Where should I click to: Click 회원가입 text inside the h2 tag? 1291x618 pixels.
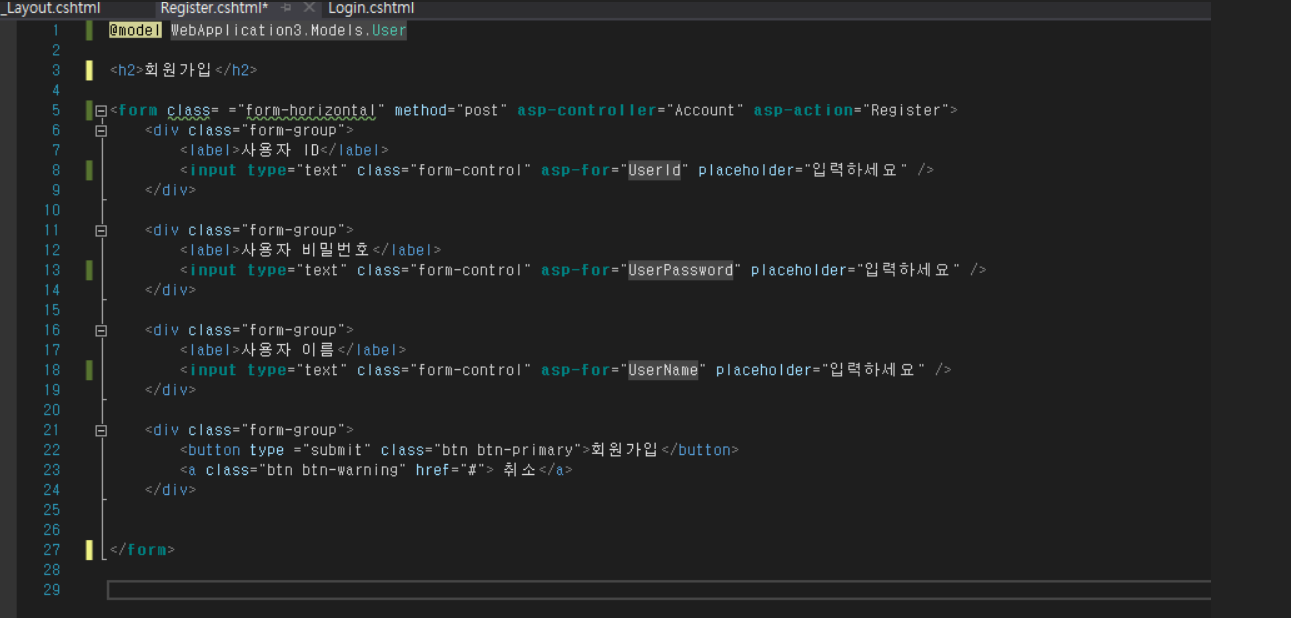pyautogui.click(x=178, y=70)
